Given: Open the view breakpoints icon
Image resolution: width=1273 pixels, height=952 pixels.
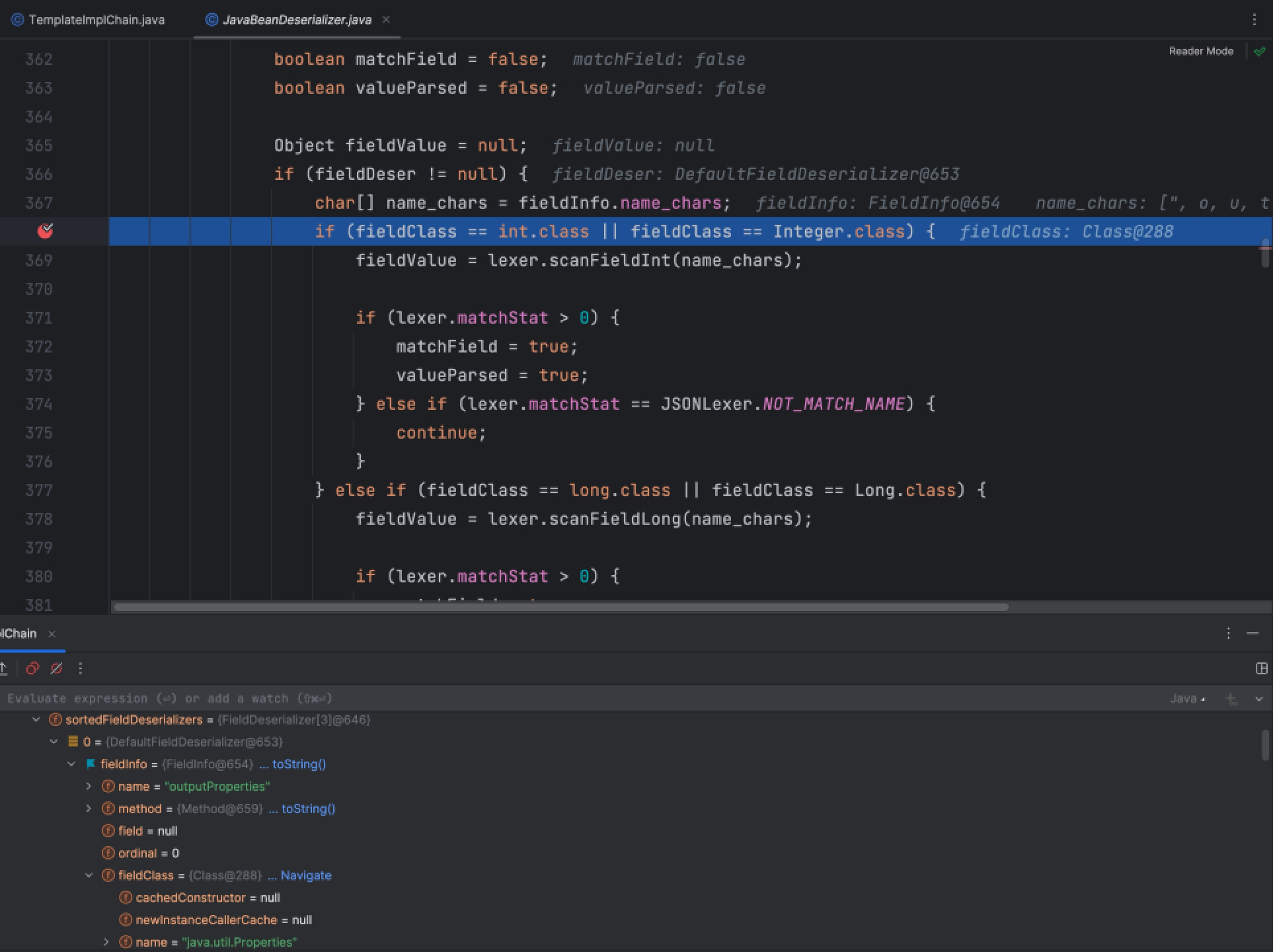Looking at the screenshot, I should pos(32,668).
